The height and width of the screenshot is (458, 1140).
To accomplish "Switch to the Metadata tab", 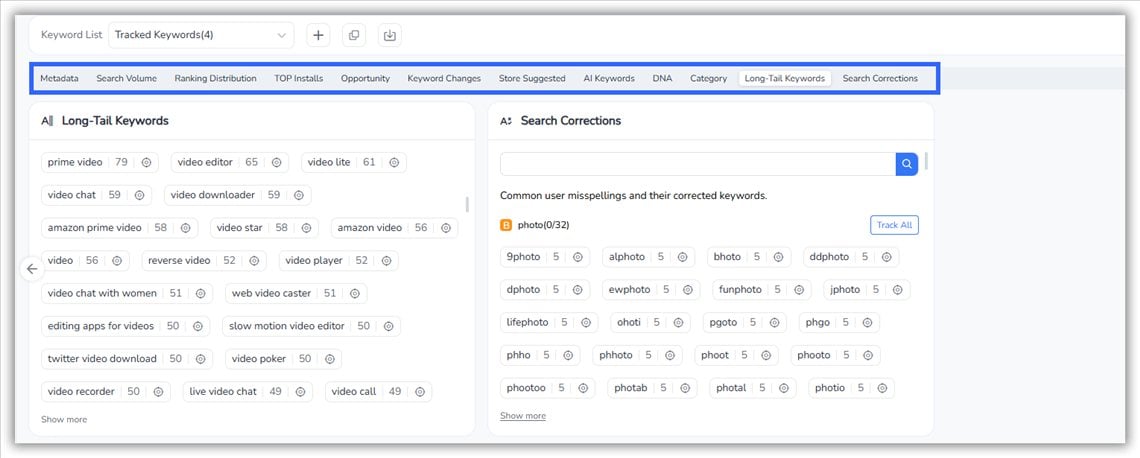I will [x=60, y=79].
